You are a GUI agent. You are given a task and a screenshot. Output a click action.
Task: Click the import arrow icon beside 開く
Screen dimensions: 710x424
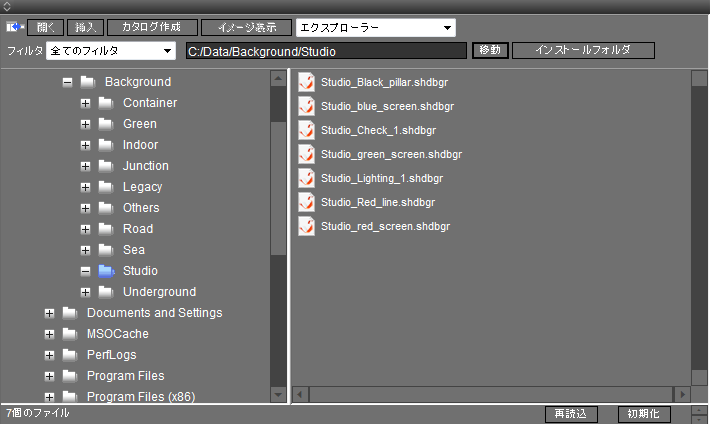[15, 27]
